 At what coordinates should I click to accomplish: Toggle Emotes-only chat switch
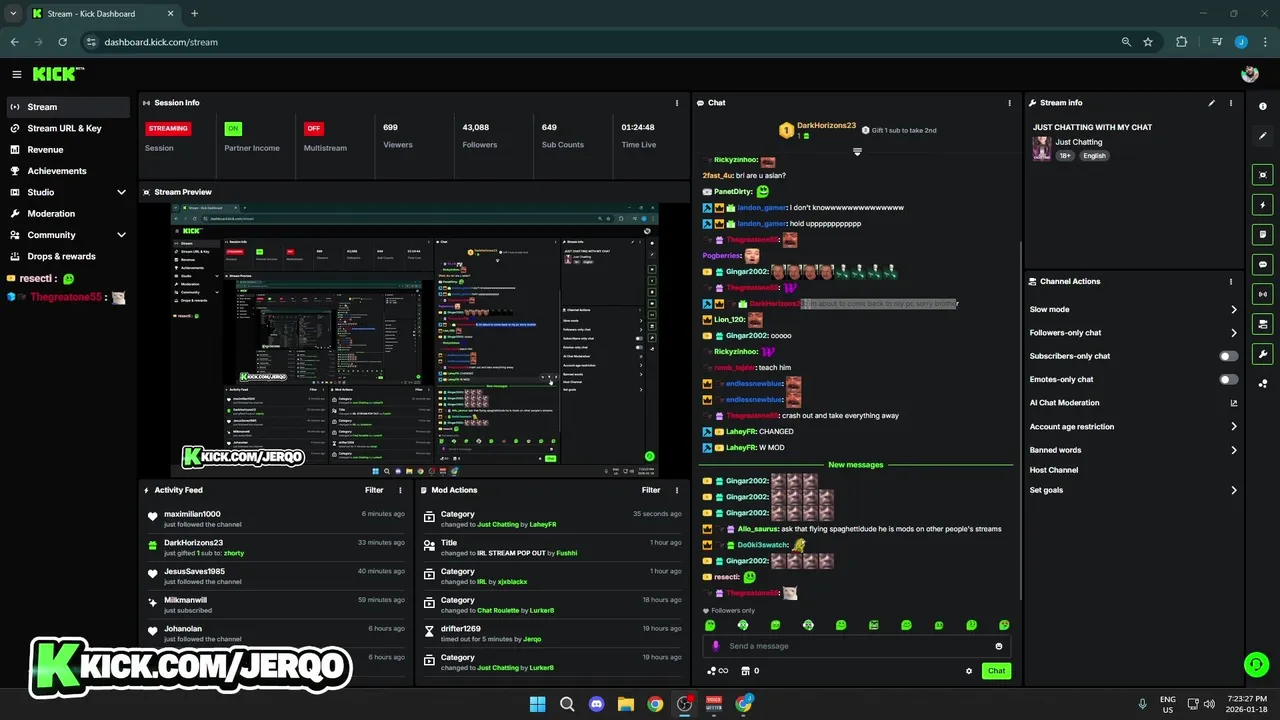coord(1229,380)
